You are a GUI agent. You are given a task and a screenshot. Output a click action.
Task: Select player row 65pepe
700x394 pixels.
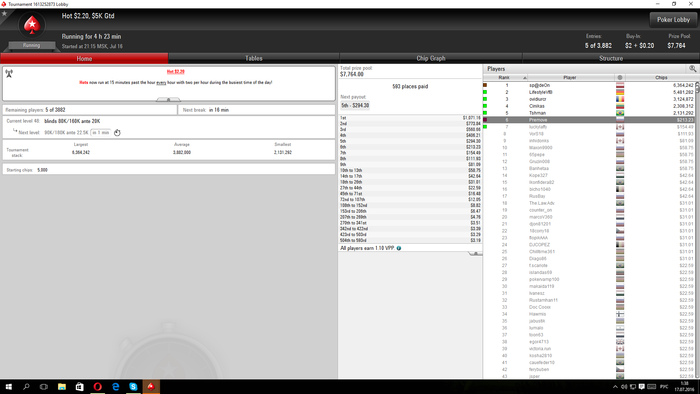[589, 154]
